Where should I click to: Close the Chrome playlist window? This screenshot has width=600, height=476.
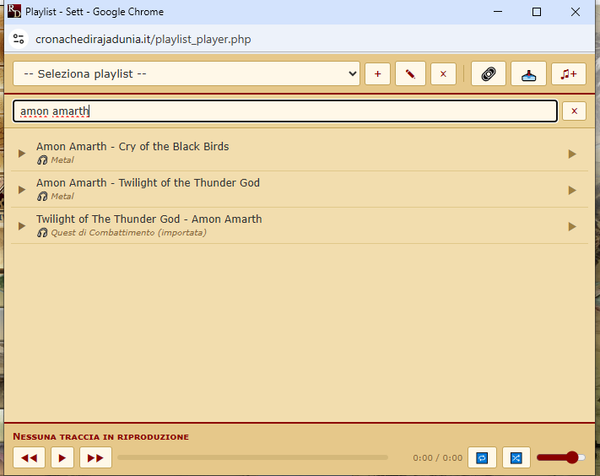(575, 12)
